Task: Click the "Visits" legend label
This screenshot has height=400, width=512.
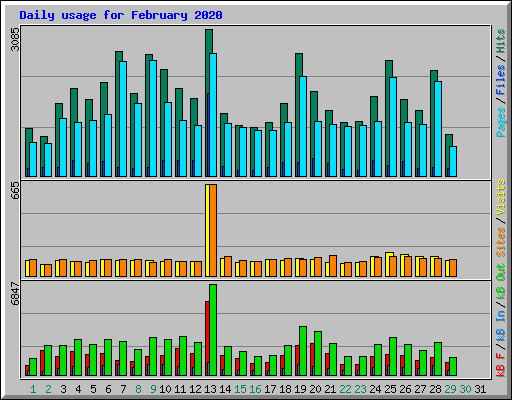Action: 500,197
